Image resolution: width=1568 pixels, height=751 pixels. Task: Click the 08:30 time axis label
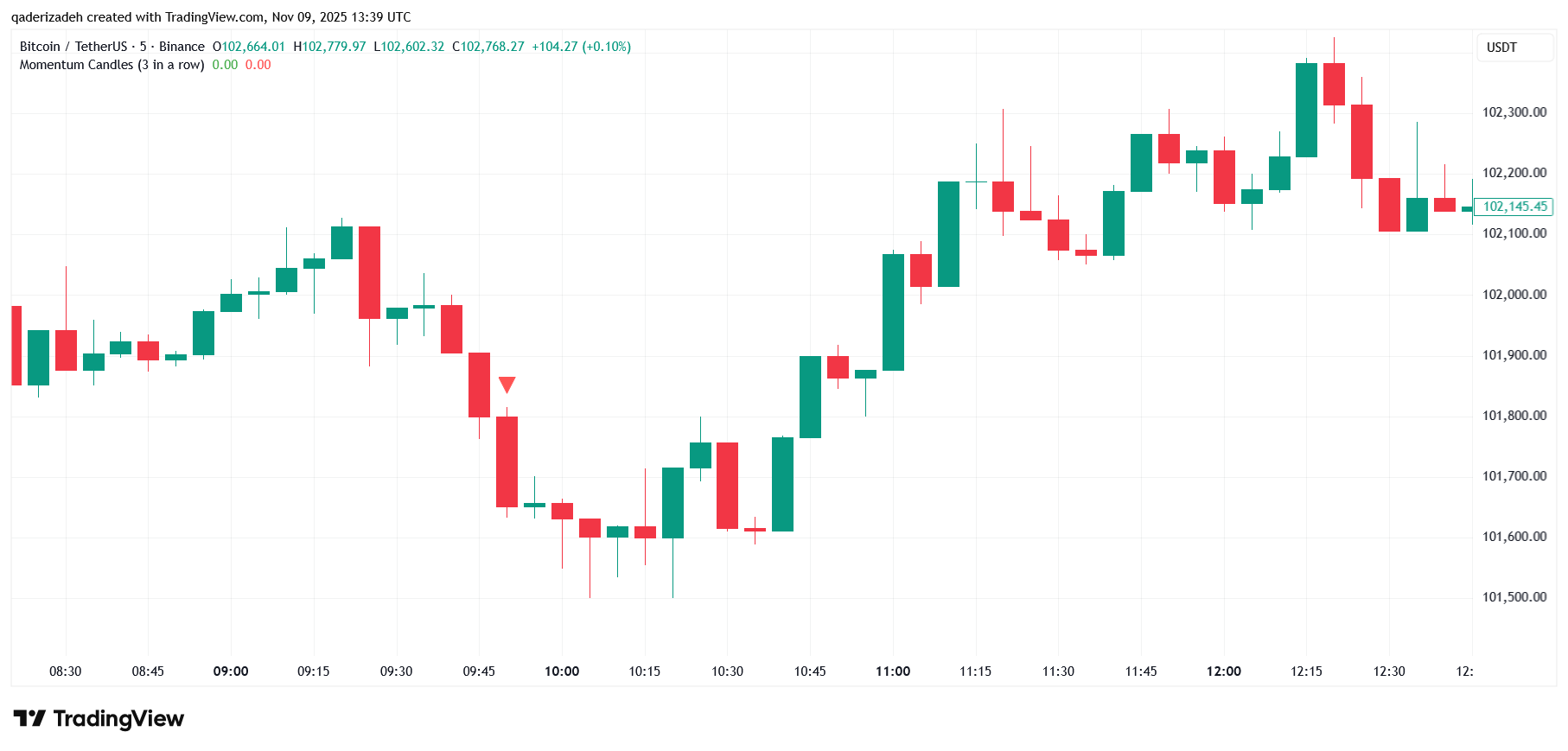[65, 671]
